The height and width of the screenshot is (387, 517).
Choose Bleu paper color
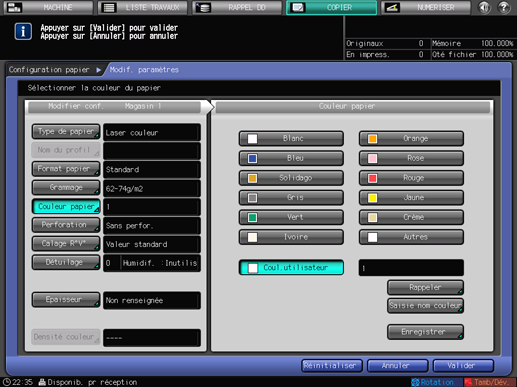coord(291,158)
